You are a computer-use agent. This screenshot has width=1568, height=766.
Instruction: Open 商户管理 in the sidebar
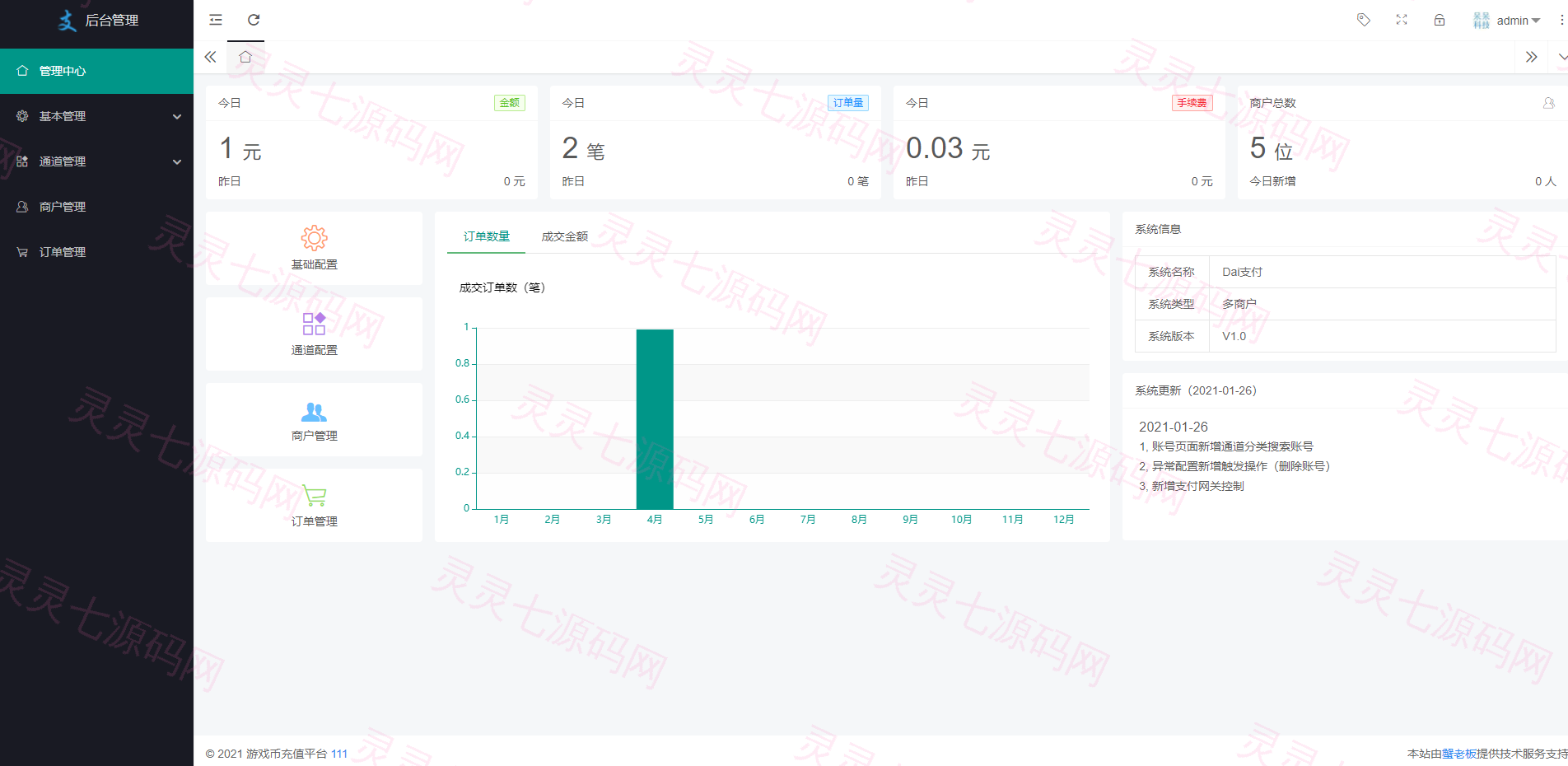point(96,207)
